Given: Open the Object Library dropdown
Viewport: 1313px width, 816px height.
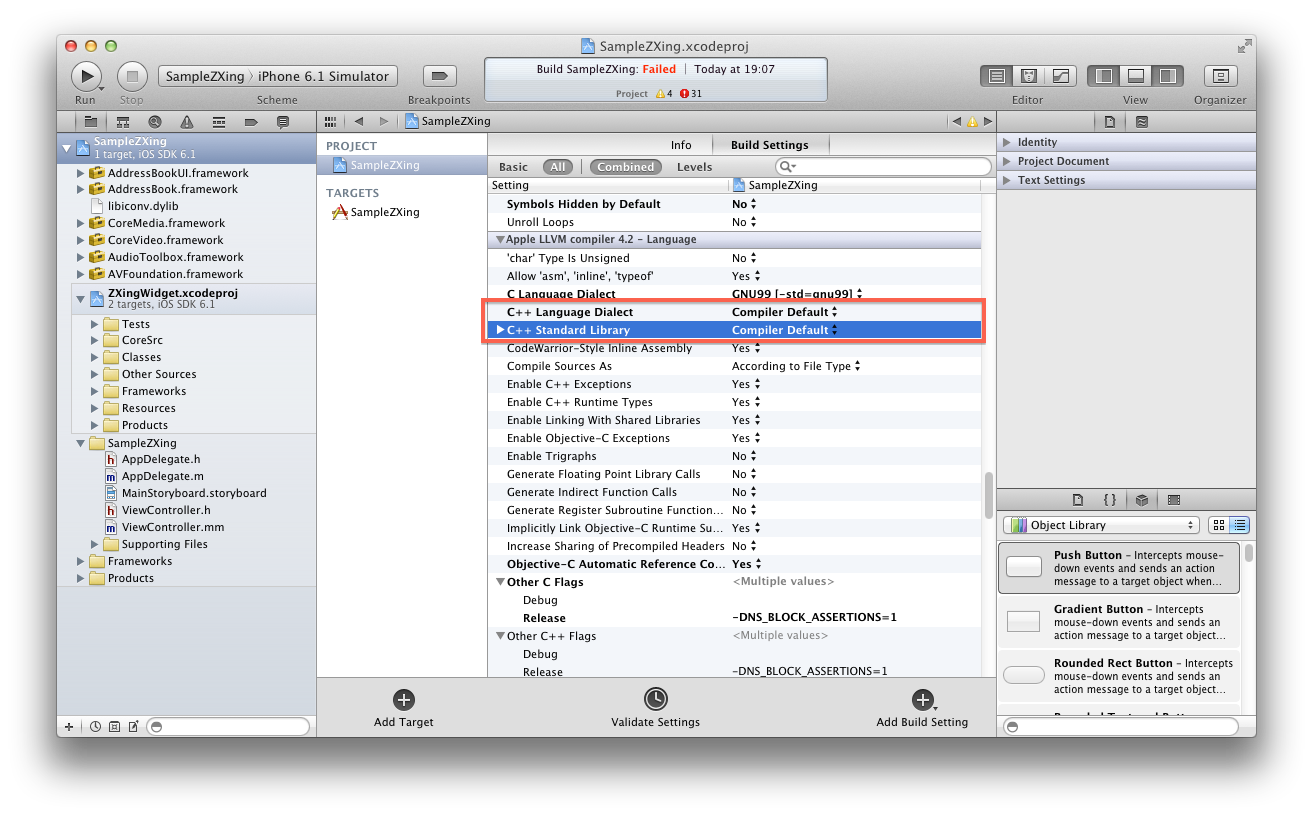Looking at the screenshot, I should click(1101, 525).
